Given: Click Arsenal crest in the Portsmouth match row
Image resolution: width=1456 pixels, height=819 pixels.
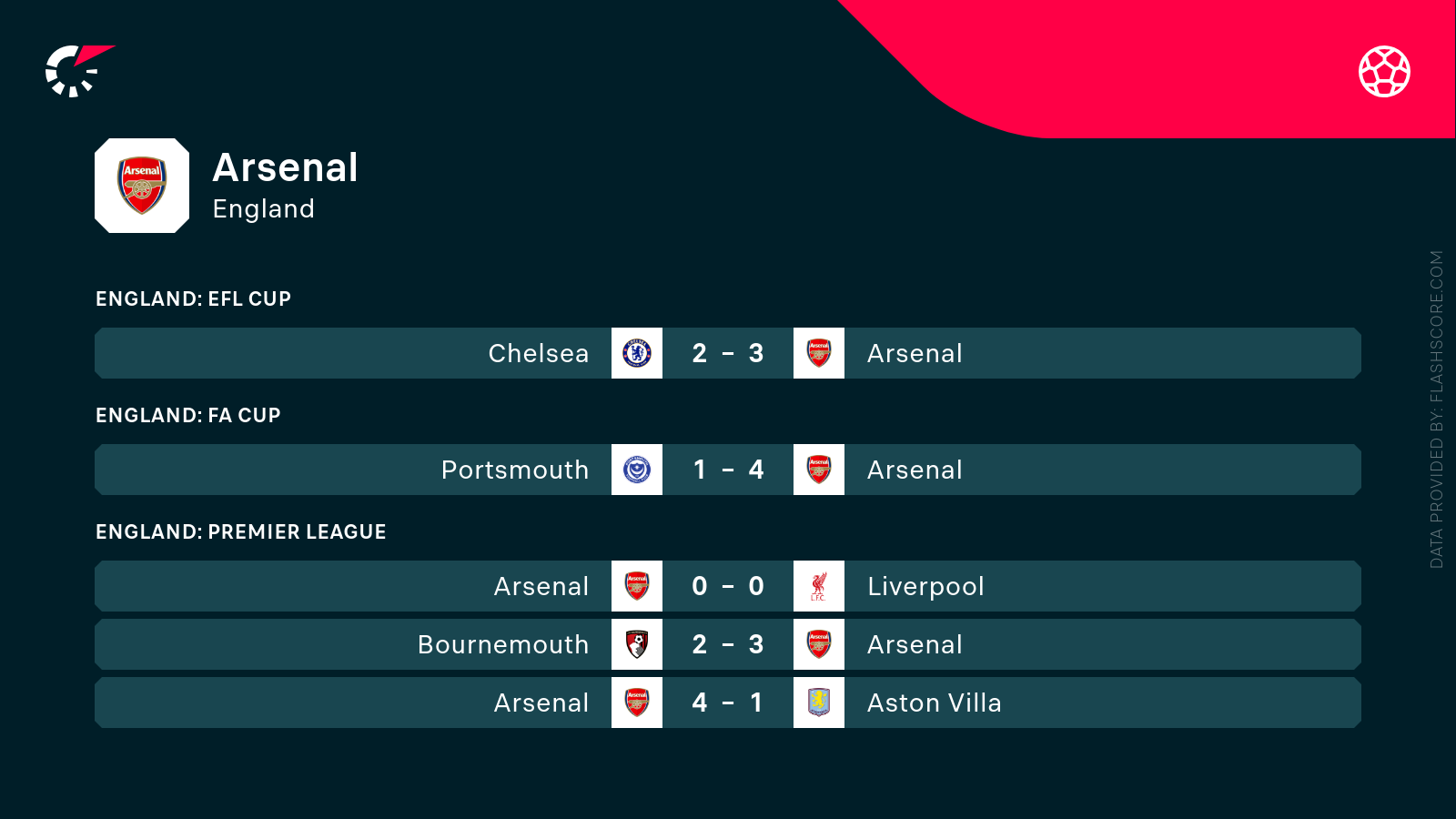Looking at the screenshot, I should pyautogui.click(x=819, y=470).
